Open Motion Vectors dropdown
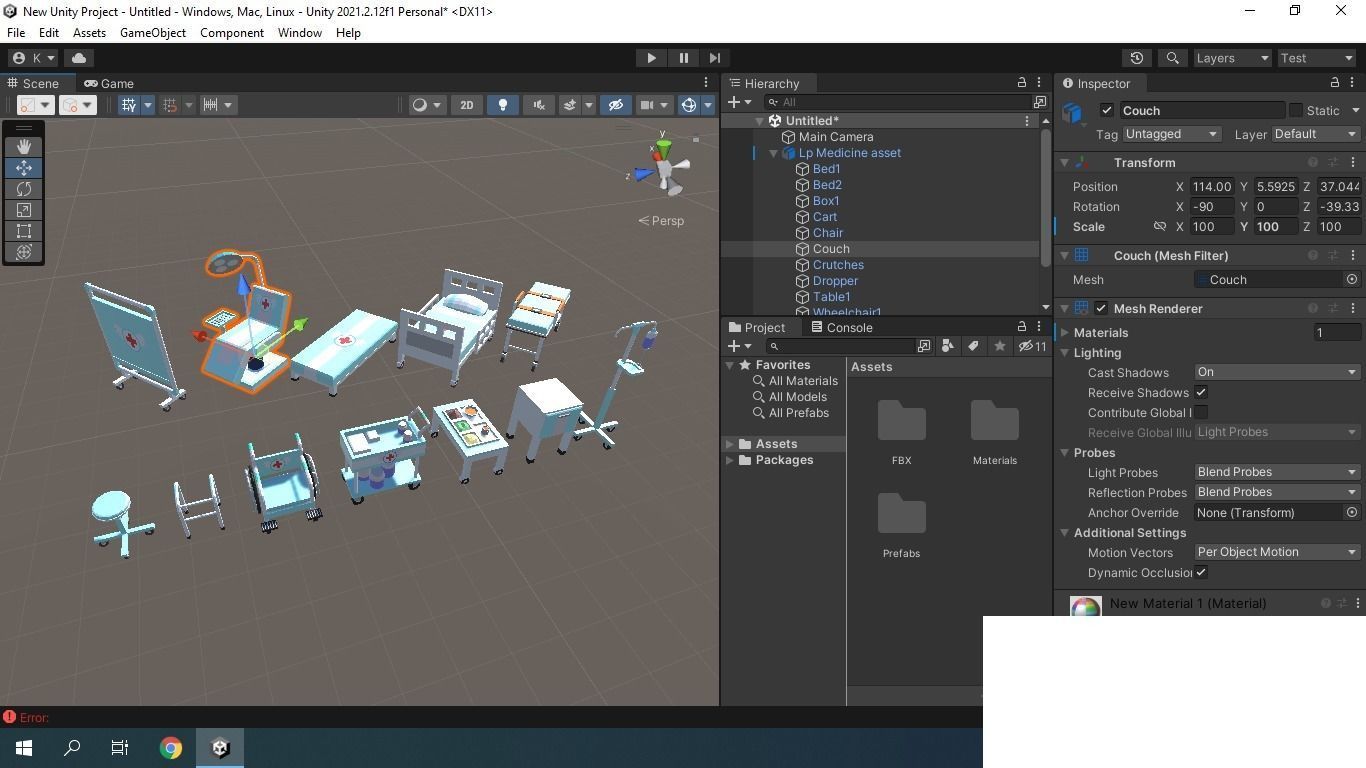 click(x=1277, y=552)
